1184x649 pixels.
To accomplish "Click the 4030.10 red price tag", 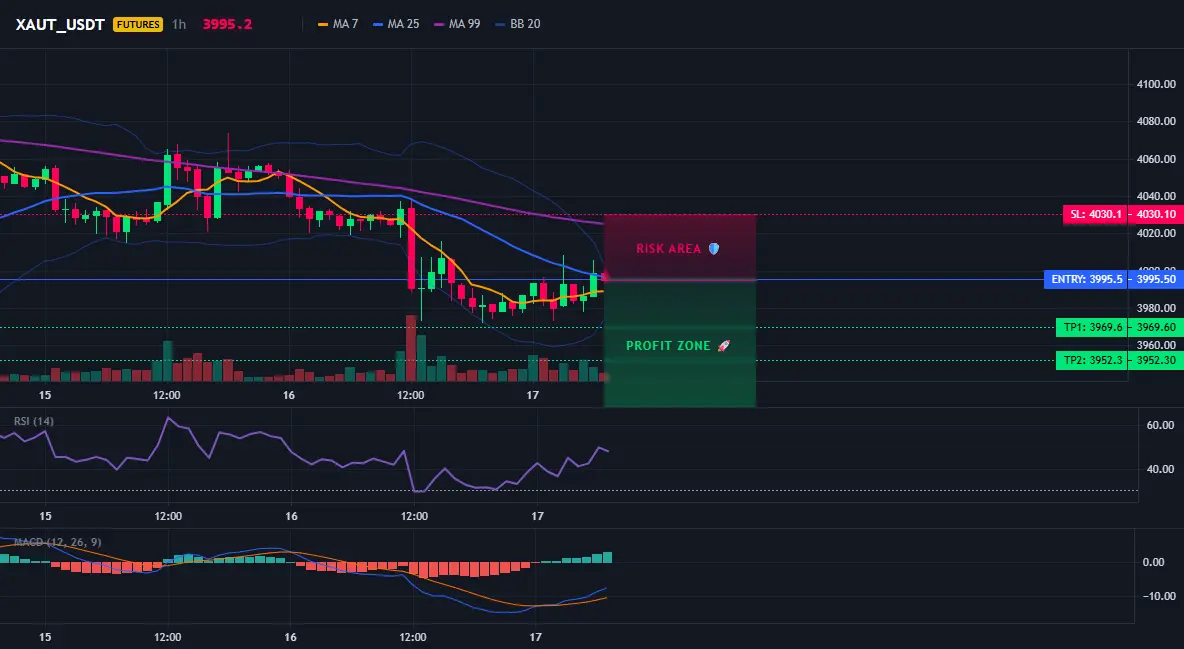I will click(1155, 215).
